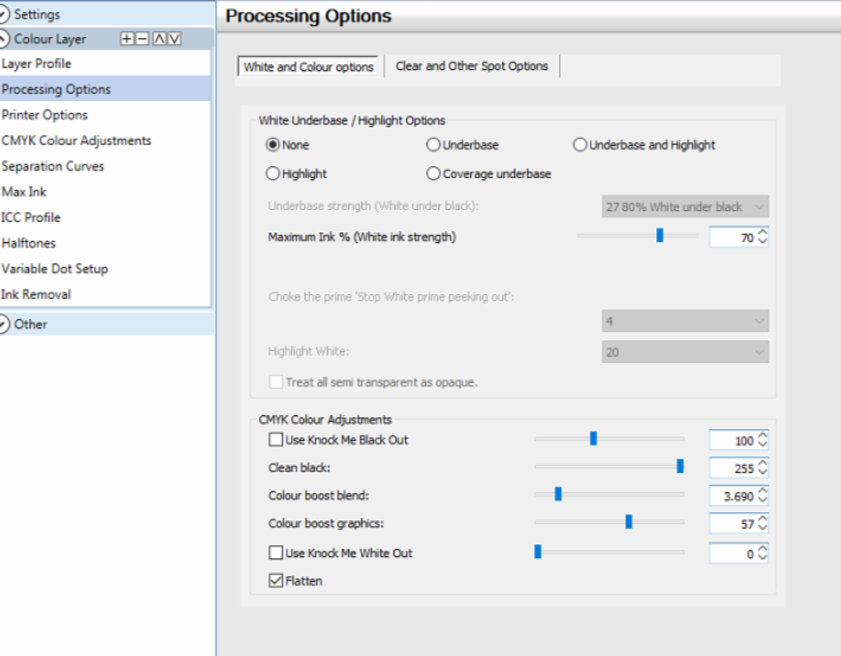
Task: Select Processing Options in sidebar
Action: tap(105, 89)
